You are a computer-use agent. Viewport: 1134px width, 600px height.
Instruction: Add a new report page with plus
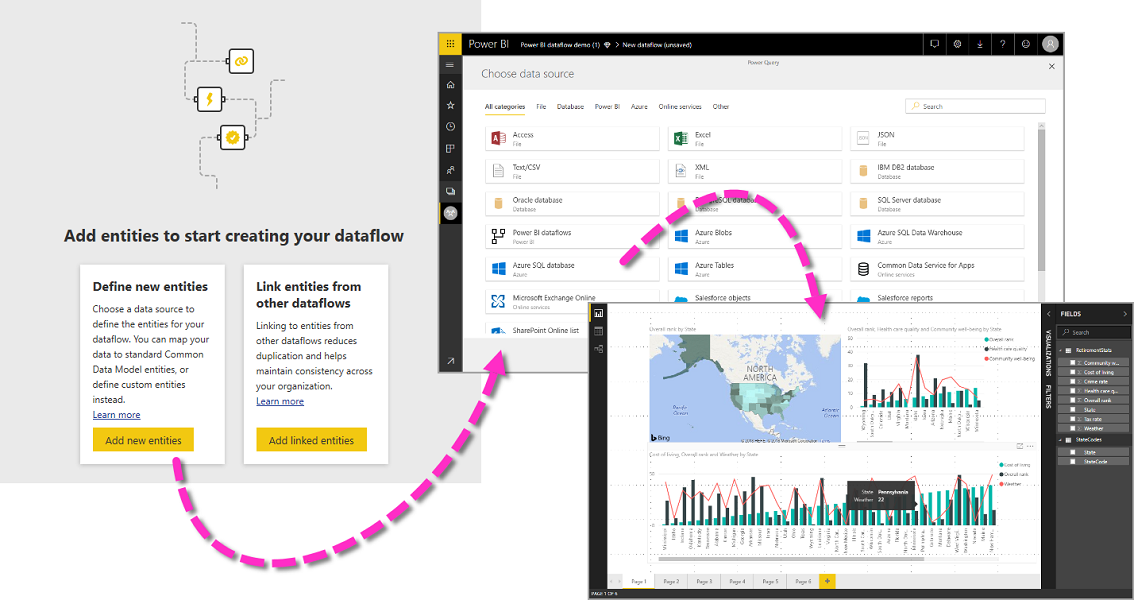pyautogui.click(x=827, y=581)
